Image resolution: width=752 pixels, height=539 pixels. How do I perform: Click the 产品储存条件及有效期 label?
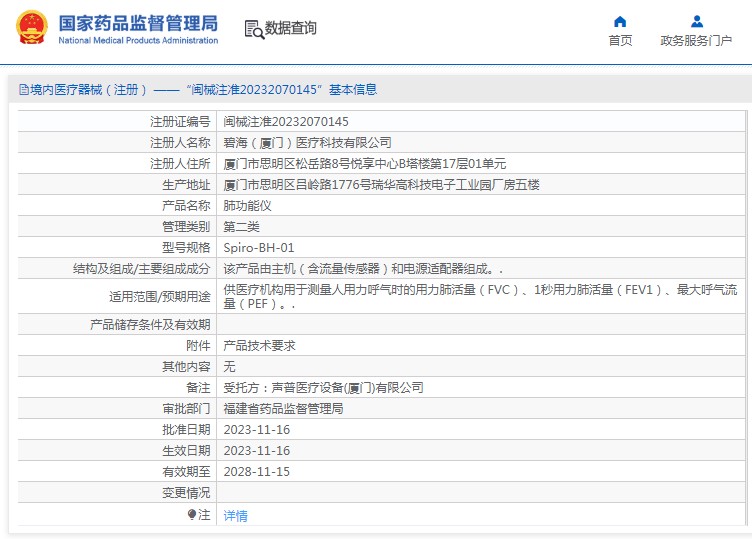(x=150, y=325)
